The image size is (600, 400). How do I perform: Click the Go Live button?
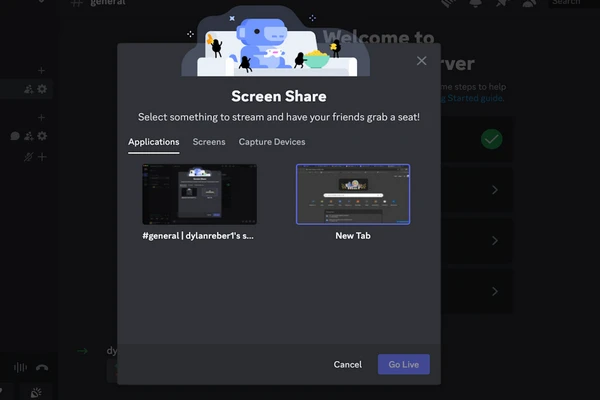click(404, 364)
